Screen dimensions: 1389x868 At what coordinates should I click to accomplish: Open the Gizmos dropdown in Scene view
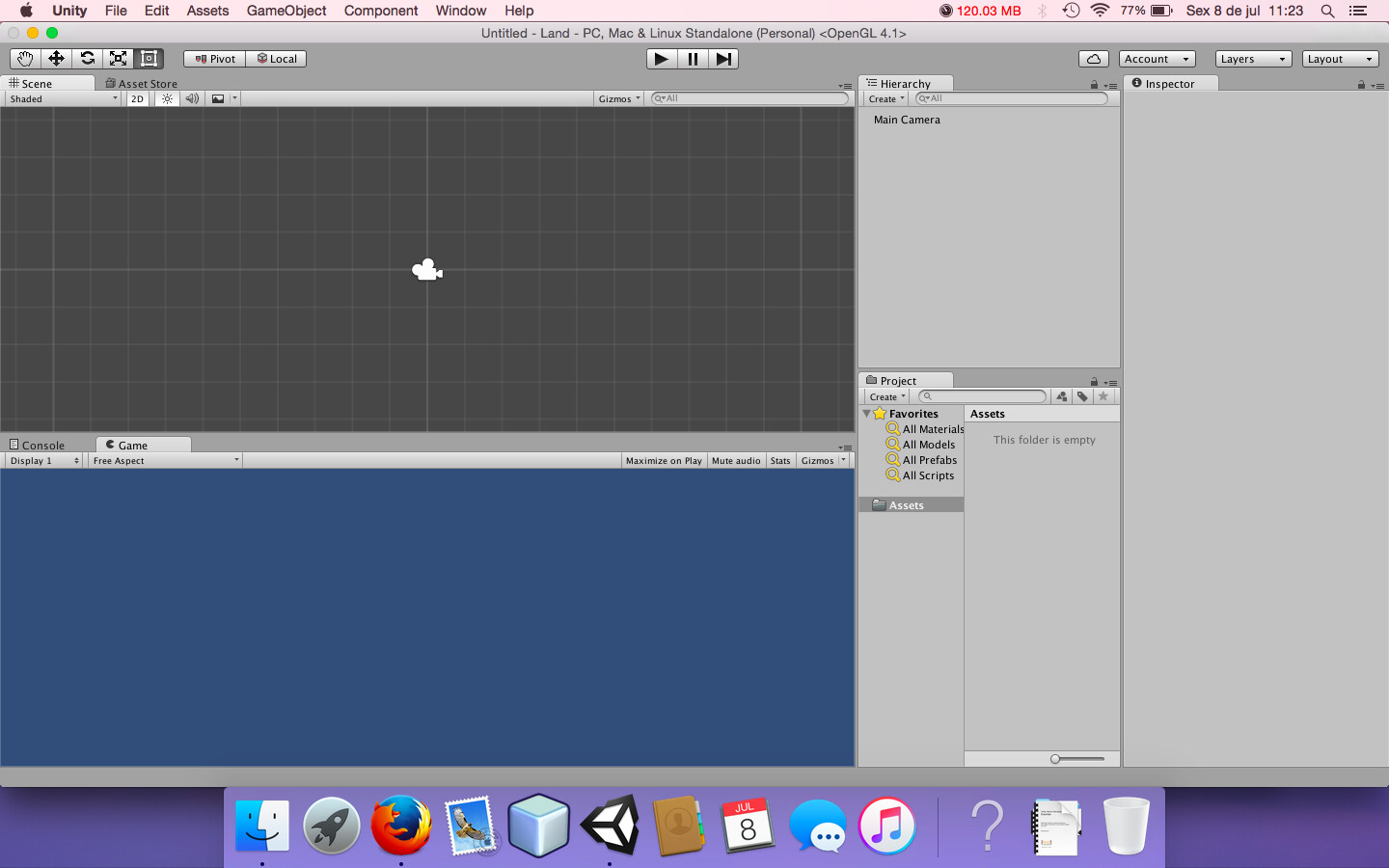pyautogui.click(x=617, y=97)
